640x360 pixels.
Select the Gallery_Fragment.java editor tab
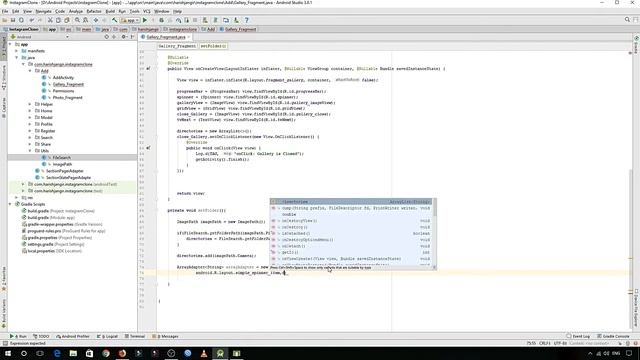166,37
